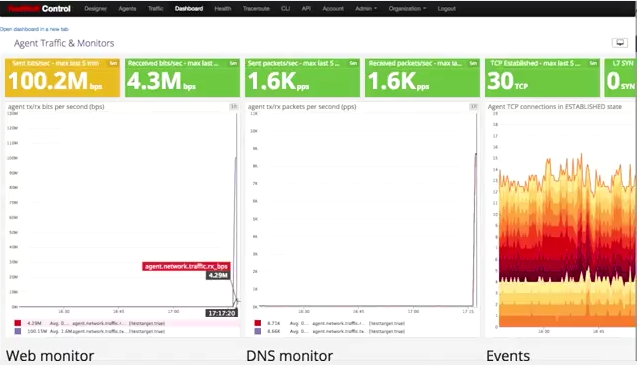Screen dimensions: 637x365
Task: Toggle the purple tx_bps legend series
Action: [17, 331]
